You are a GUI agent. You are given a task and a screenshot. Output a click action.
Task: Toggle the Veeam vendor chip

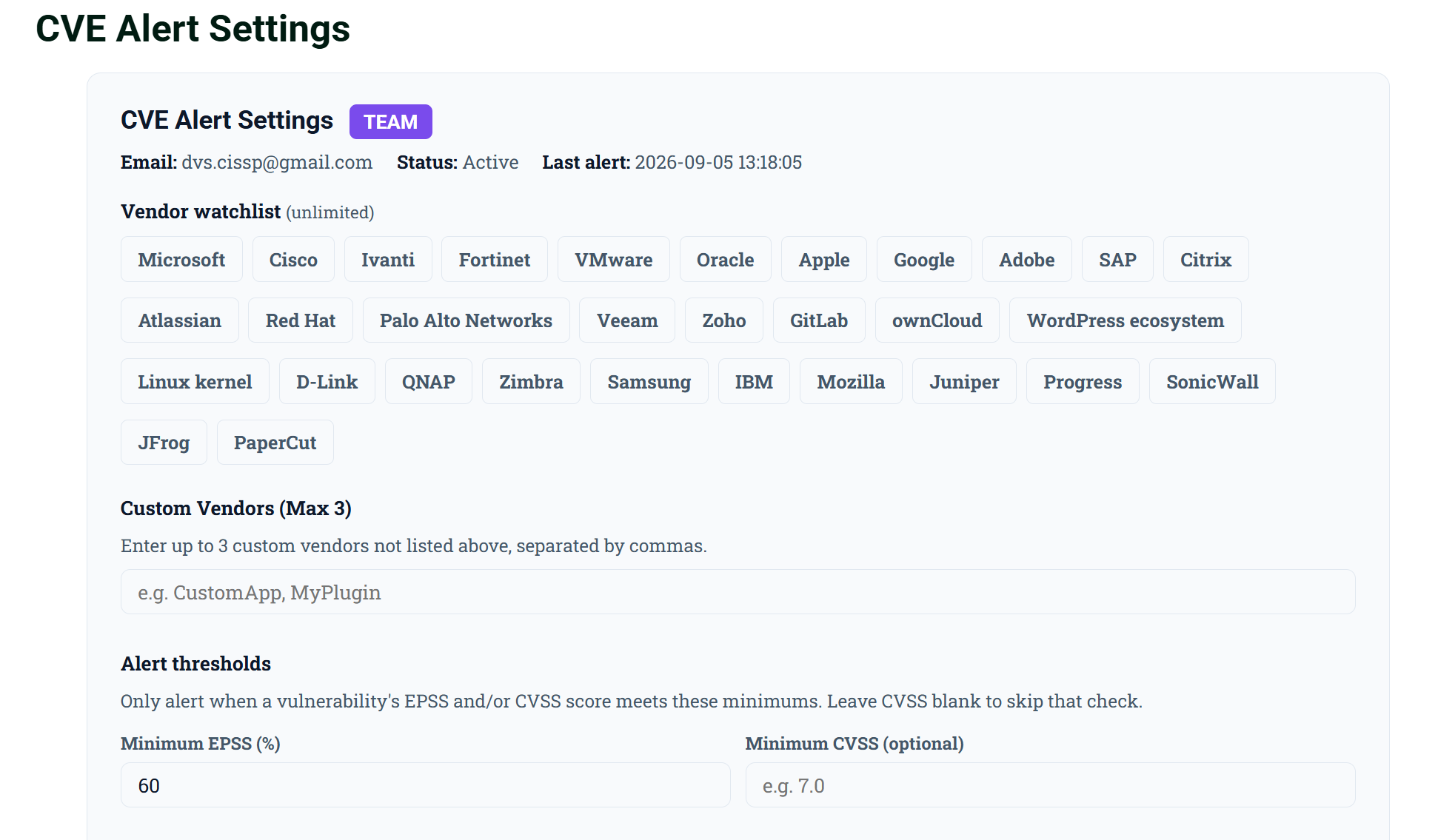[x=627, y=320]
